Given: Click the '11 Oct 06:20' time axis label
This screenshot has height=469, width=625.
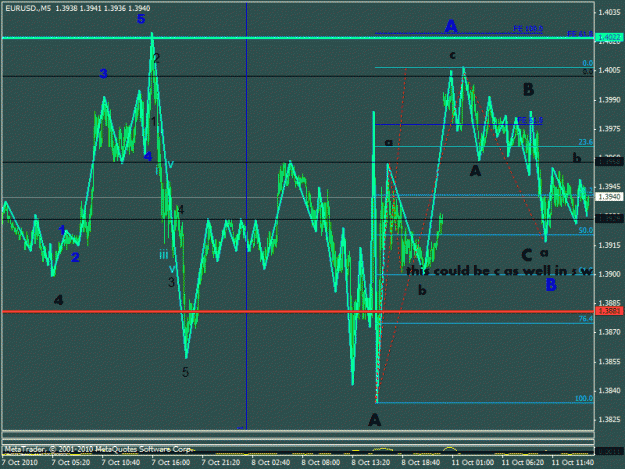Looking at the screenshot, I should [523, 462].
